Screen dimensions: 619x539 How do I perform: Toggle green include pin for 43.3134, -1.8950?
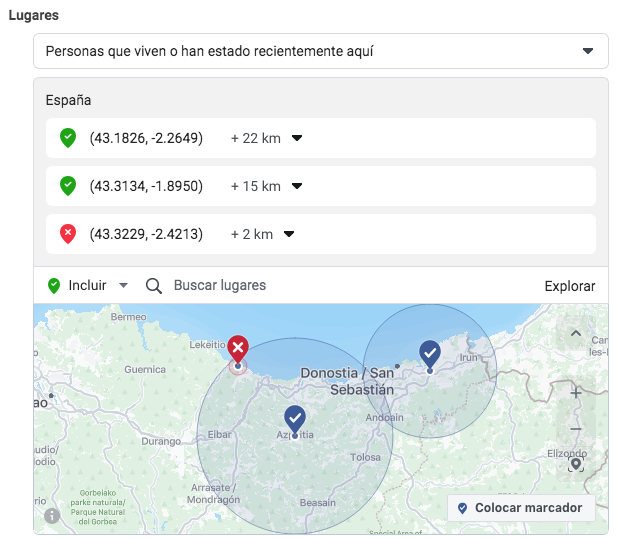click(68, 186)
